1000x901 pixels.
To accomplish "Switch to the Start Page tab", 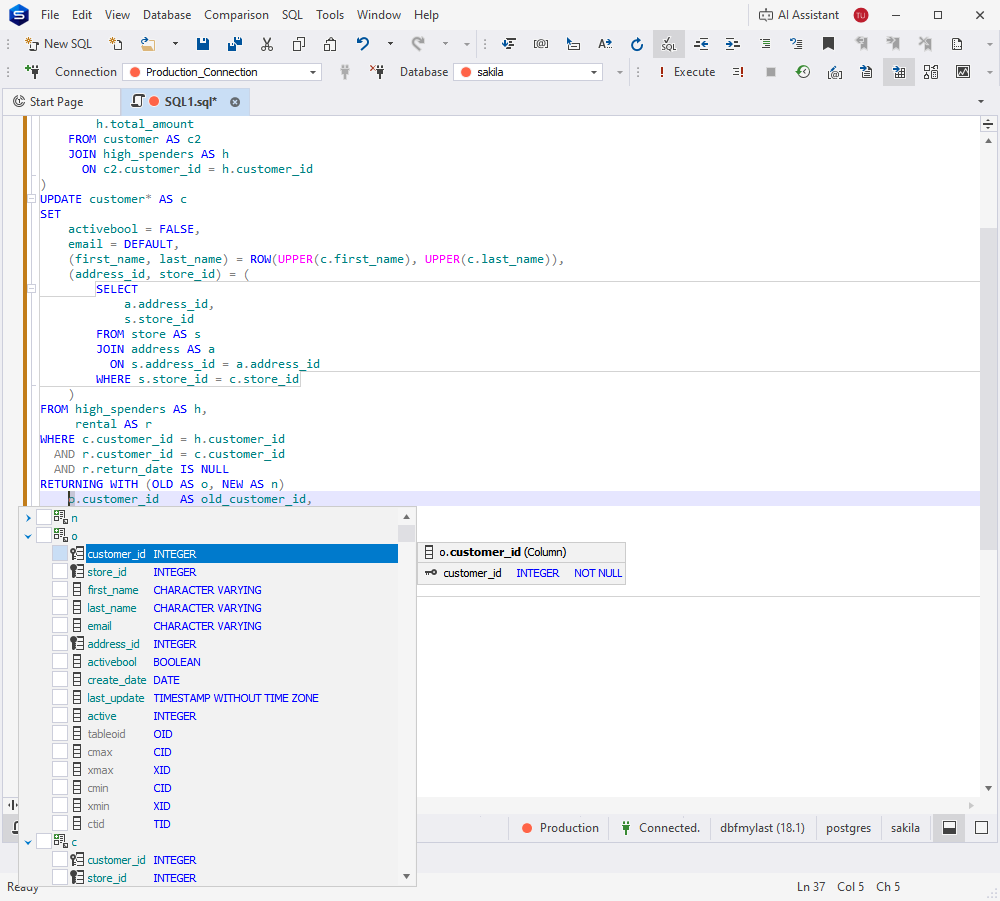I will 57,102.
